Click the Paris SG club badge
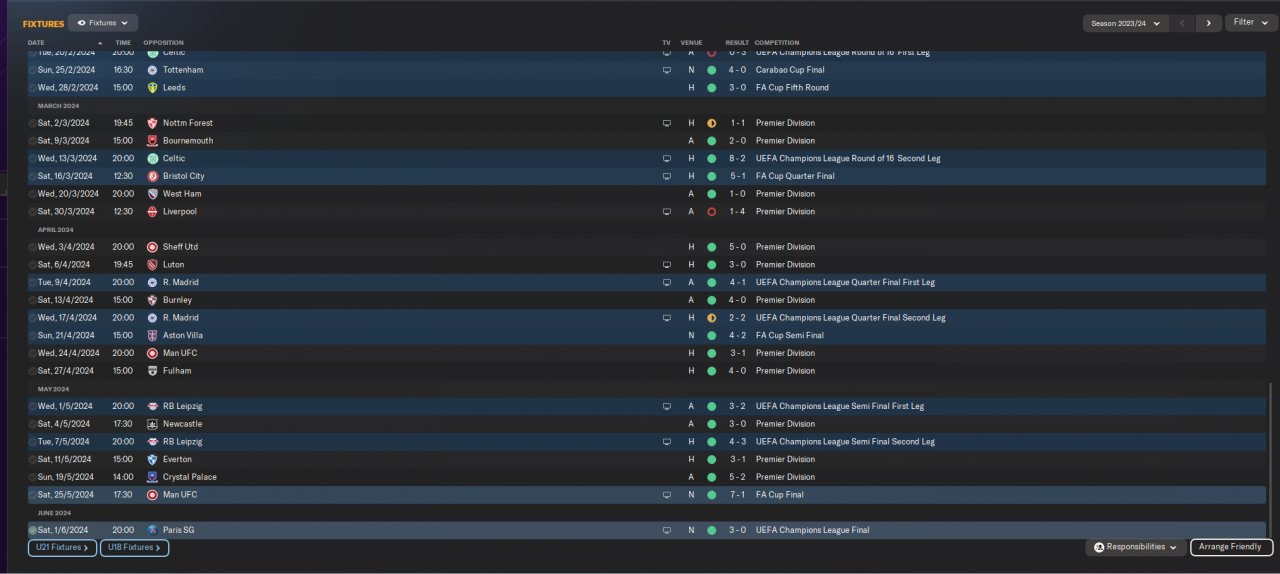Image resolution: width=1280 pixels, height=574 pixels. 152,530
